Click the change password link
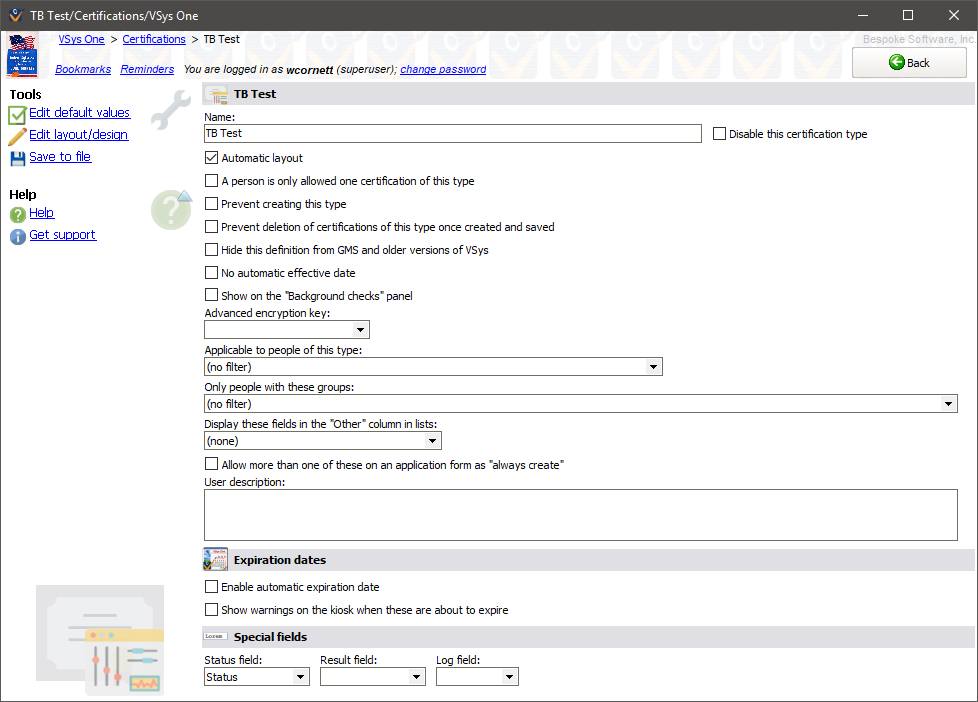 [x=443, y=70]
